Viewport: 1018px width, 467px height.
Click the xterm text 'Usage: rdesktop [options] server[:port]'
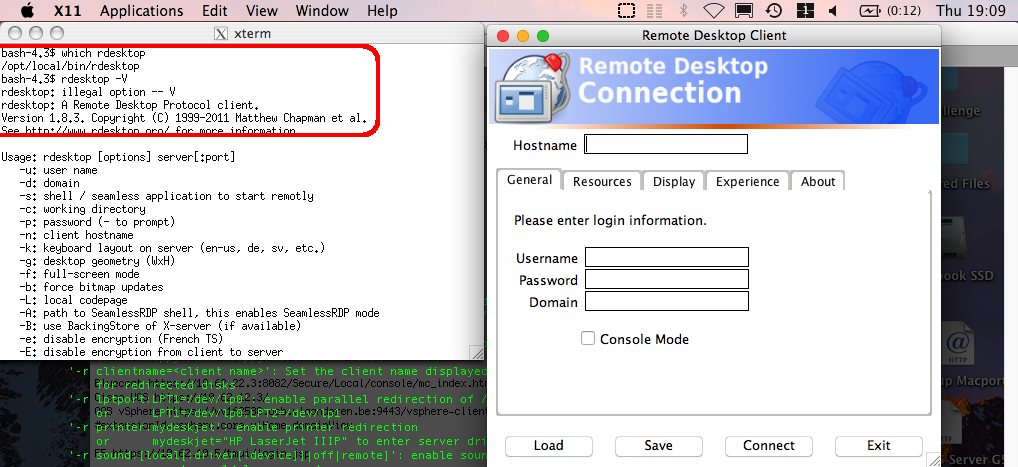pos(118,157)
